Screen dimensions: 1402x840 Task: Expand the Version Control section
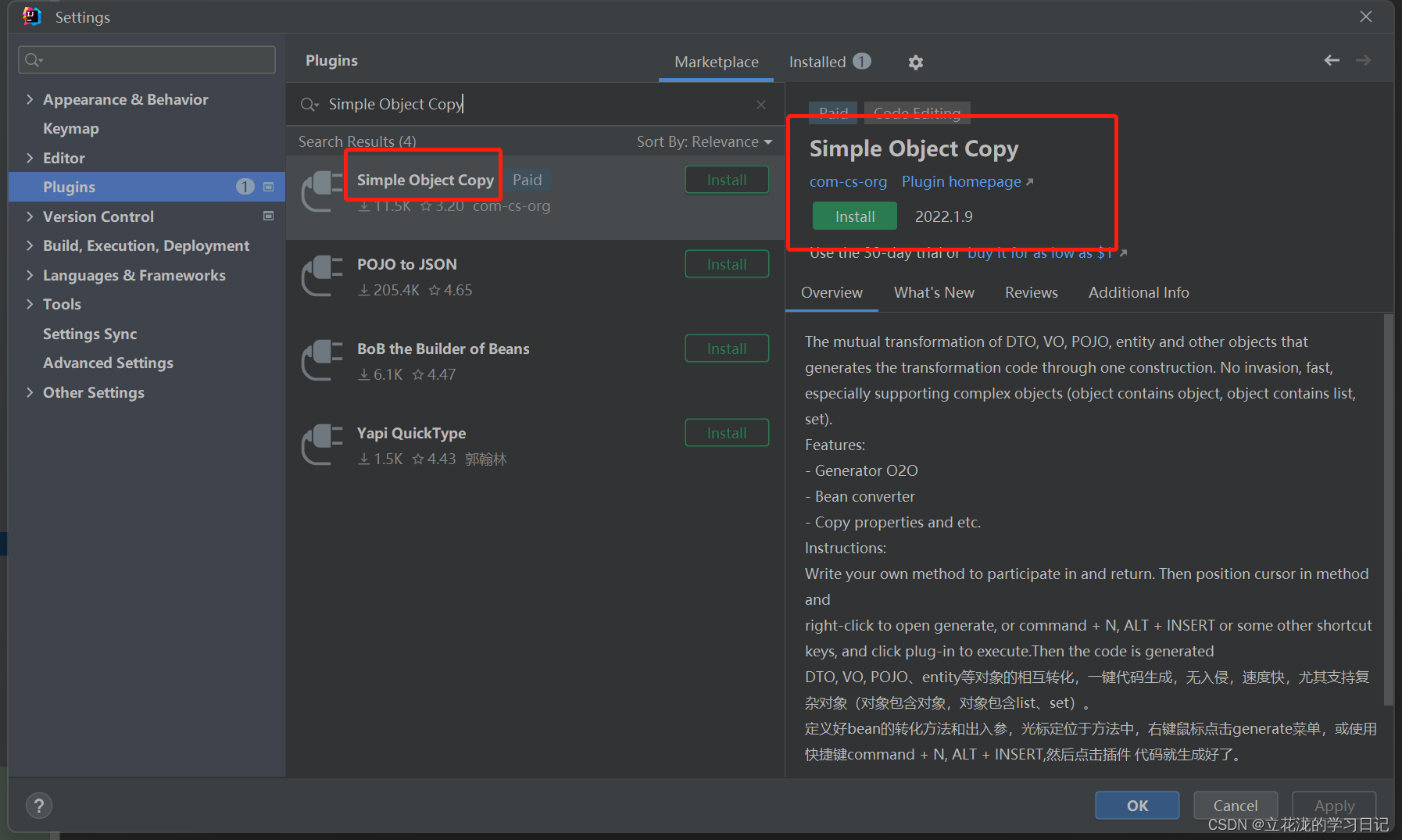pos(30,216)
